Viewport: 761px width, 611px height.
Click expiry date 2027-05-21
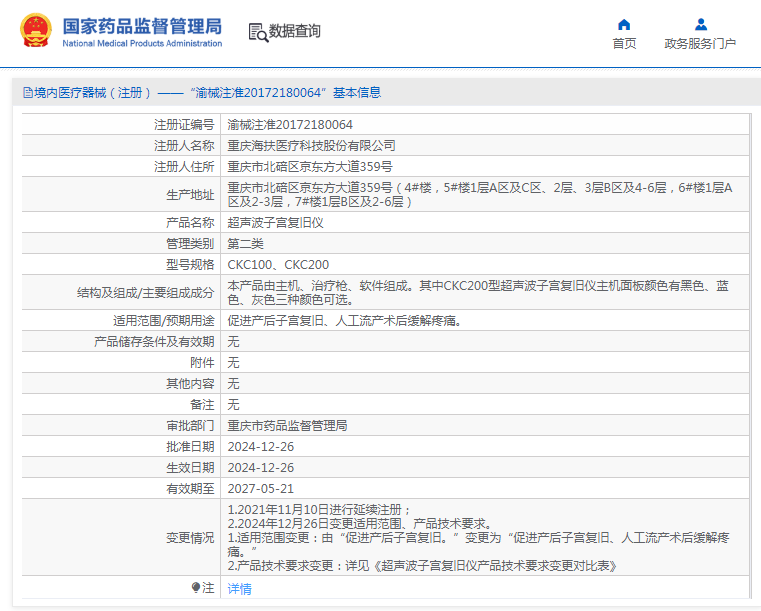pyautogui.click(x=261, y=488)
